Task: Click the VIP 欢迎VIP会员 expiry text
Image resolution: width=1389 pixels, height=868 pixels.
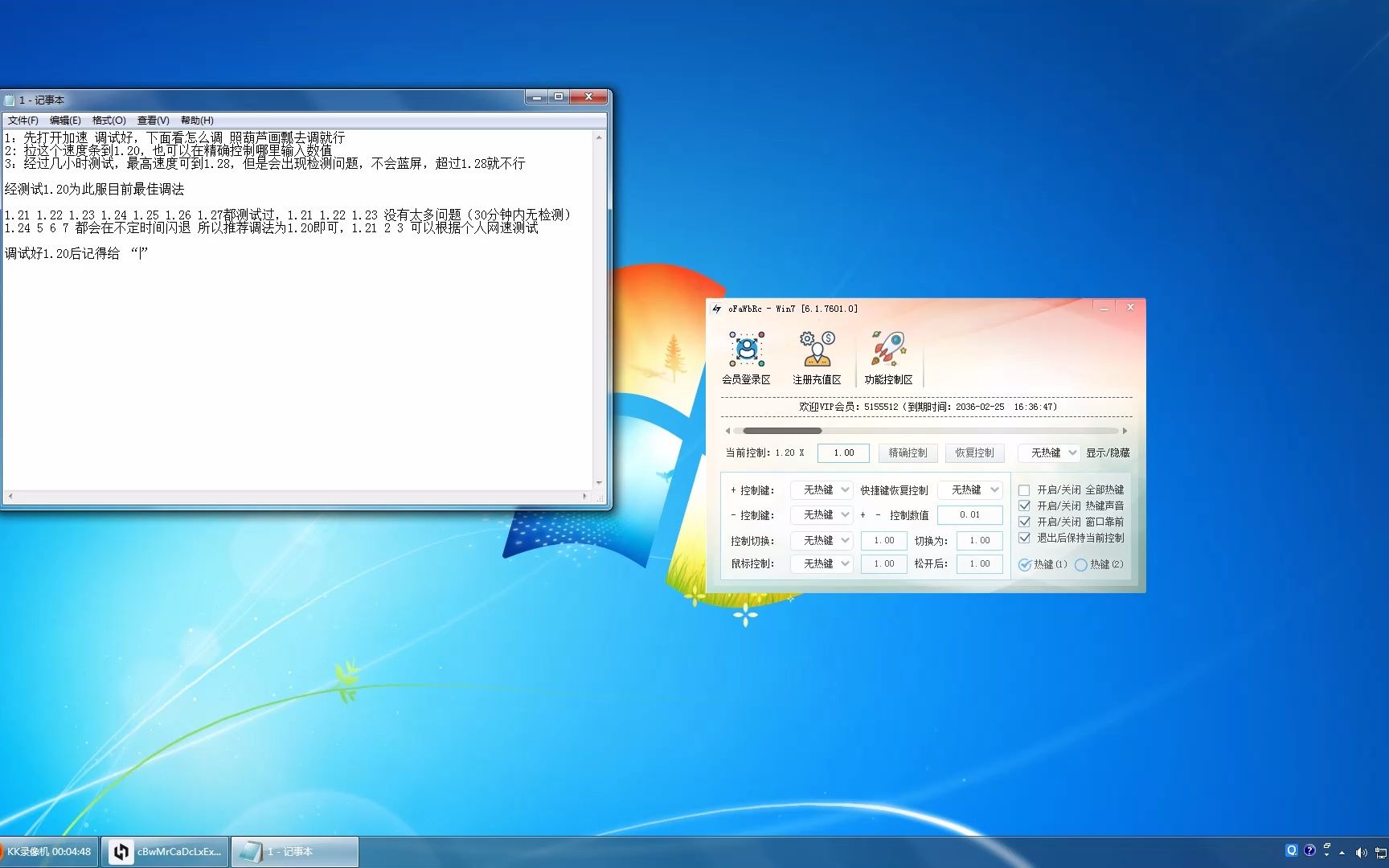Action: coord(928,407)
